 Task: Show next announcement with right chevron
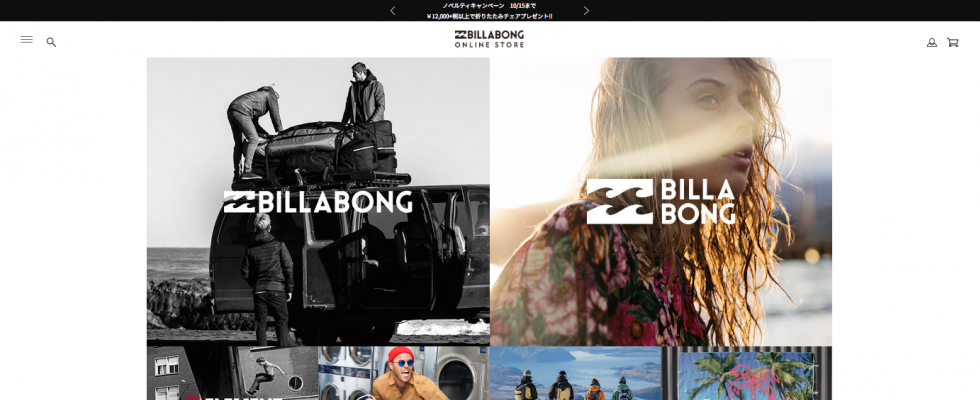click(x=586, y=11)
